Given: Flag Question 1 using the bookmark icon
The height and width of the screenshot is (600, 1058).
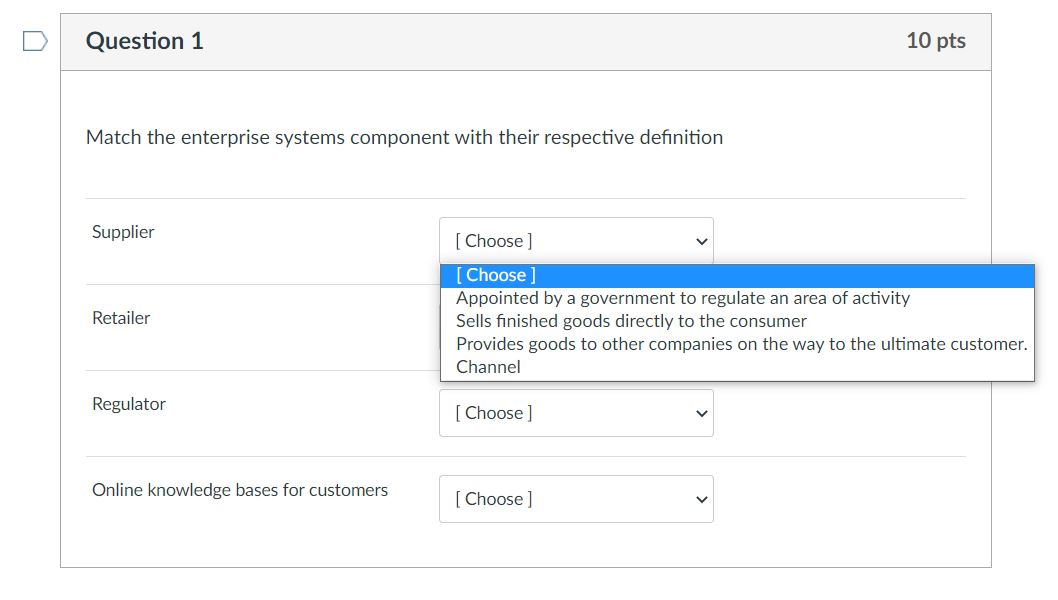Looking at the screenshot, I should 33,40.
